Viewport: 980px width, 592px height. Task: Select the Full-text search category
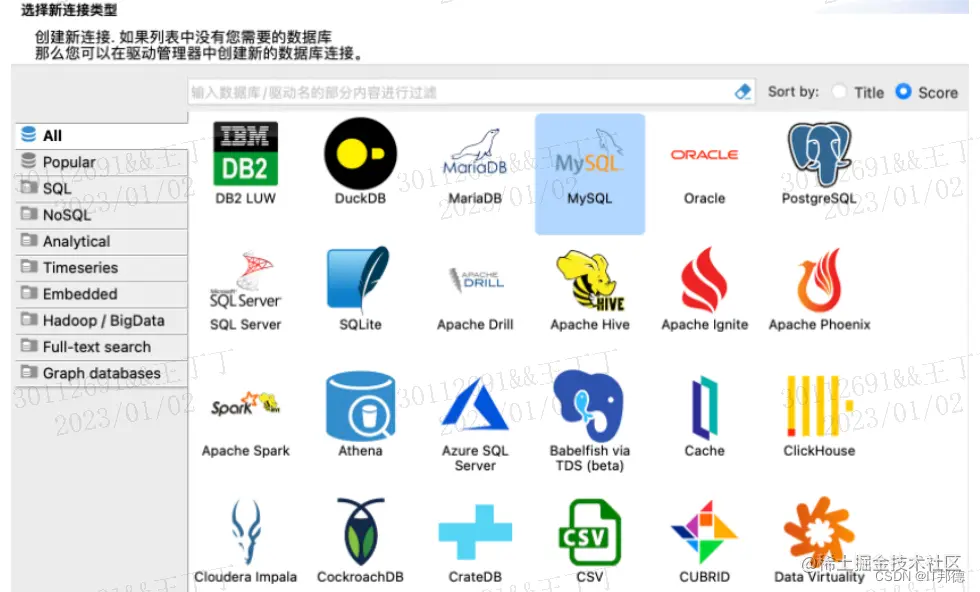click(101, 346)
